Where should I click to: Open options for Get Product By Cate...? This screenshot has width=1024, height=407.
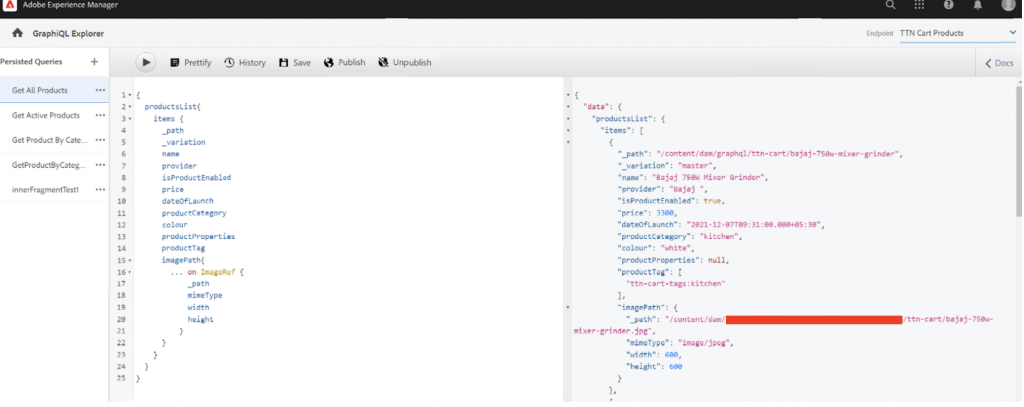[x=100, y=140]
